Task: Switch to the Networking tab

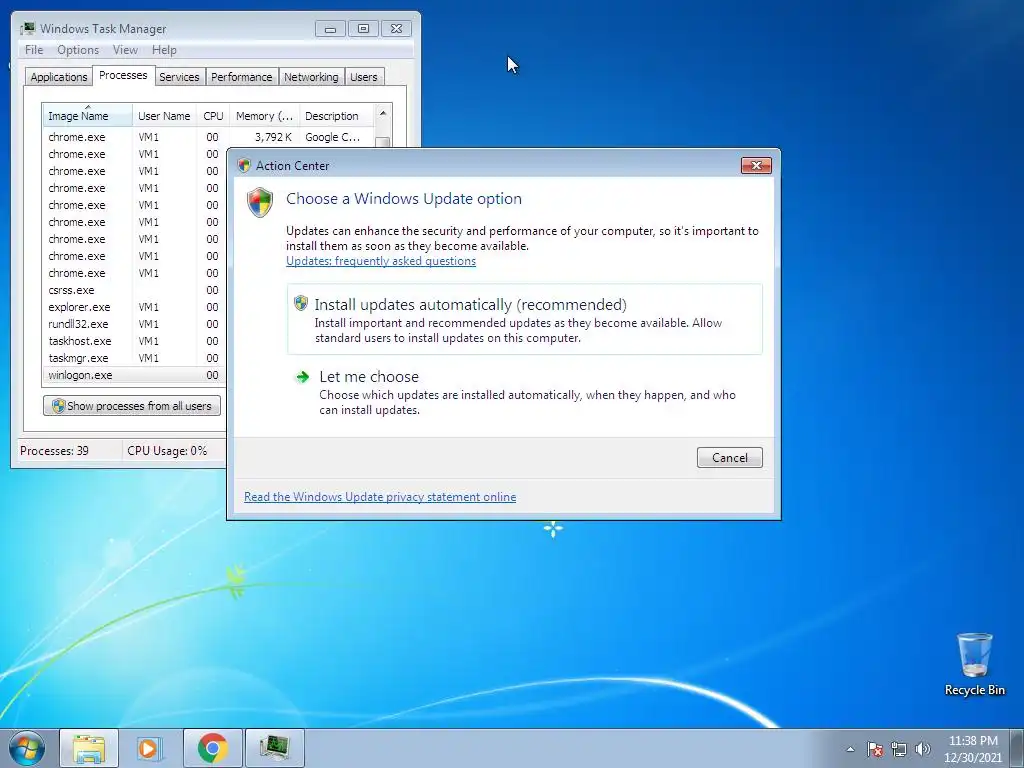Action: coord(311,76)
